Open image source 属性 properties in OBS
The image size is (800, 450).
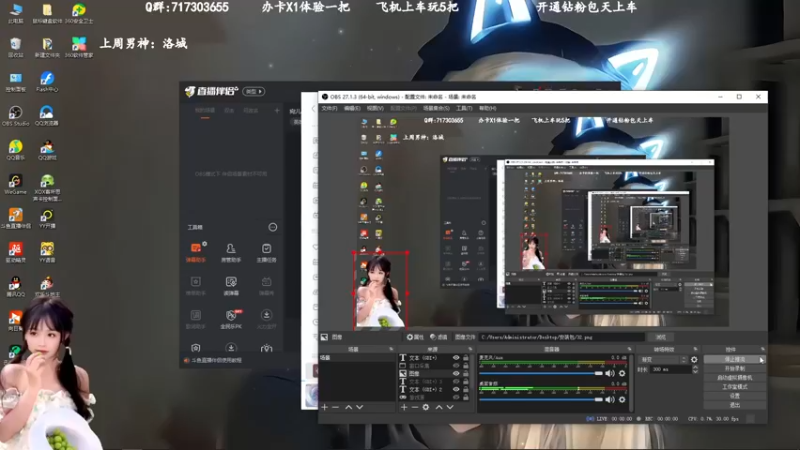tap(415, 337)
